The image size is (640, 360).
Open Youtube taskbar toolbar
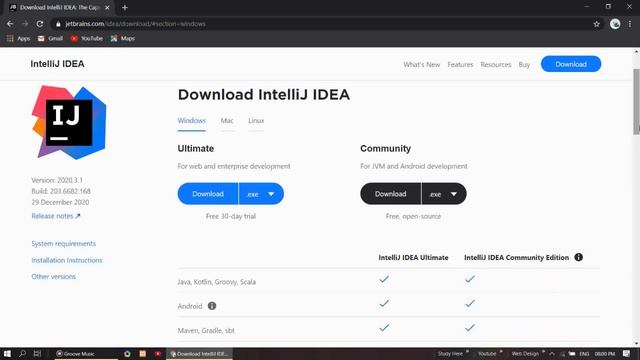point(487,354)
